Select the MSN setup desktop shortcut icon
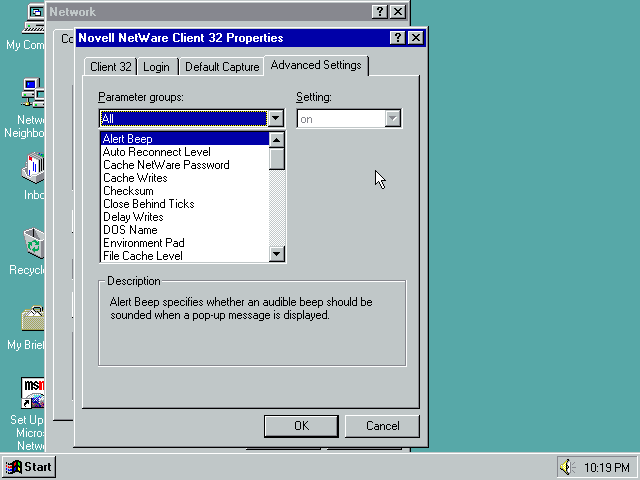 [33, 393]
